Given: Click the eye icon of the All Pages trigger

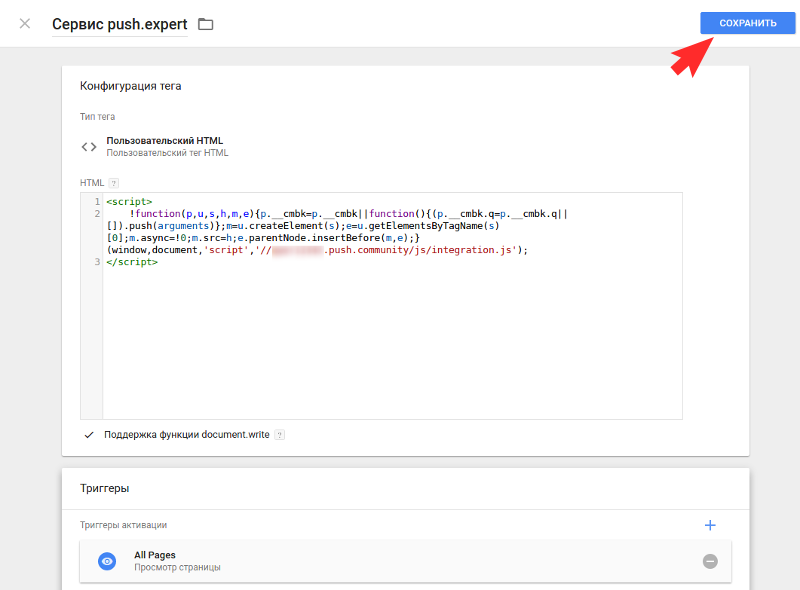Looking at the screenshot, I should tap(107, 561).
